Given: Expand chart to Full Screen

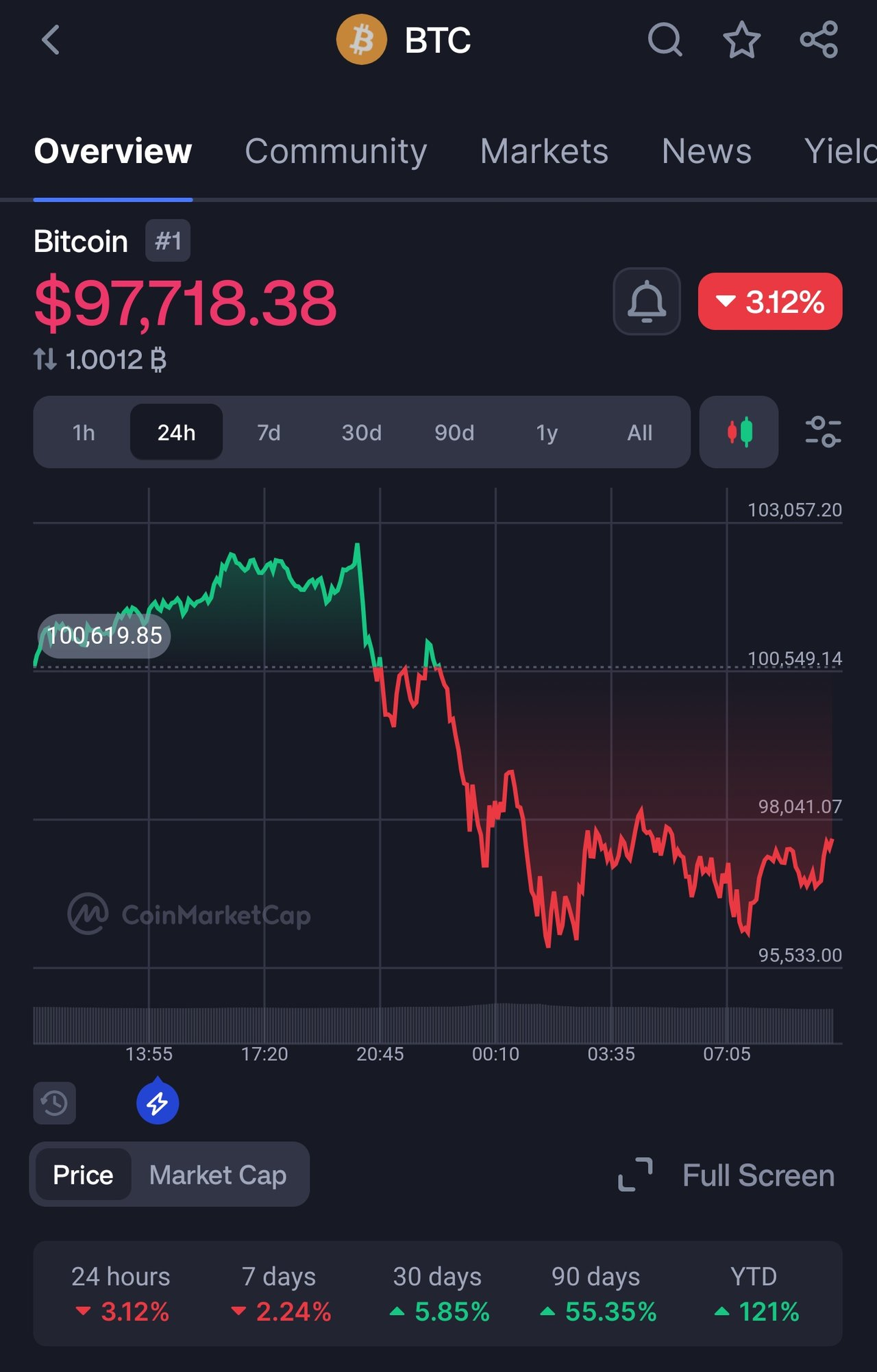Looking at the screenshot, I should click(726, 1175).
